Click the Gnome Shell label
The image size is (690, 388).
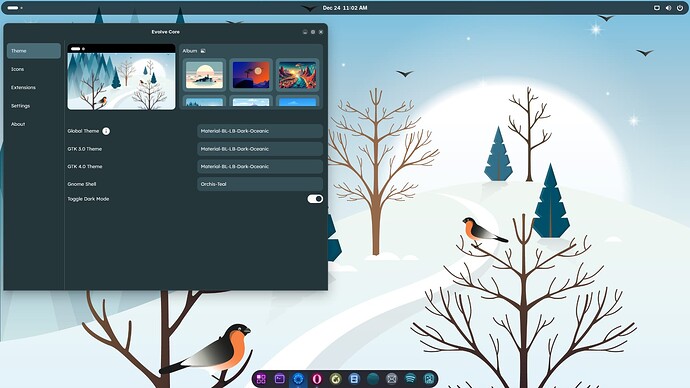(x=82, y=184)
